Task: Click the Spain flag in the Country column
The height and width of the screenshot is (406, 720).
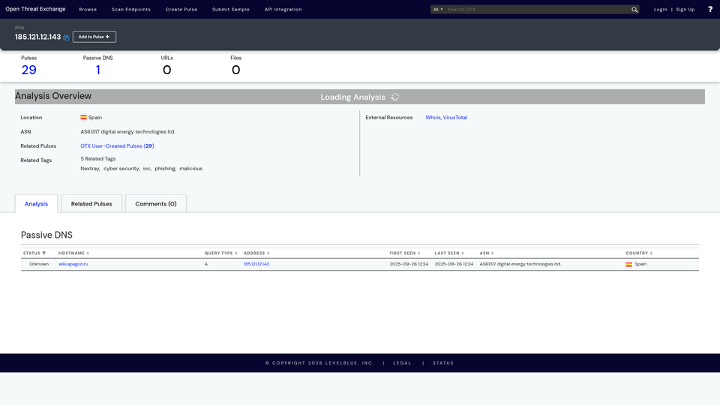Action: (x=629, y=264)
